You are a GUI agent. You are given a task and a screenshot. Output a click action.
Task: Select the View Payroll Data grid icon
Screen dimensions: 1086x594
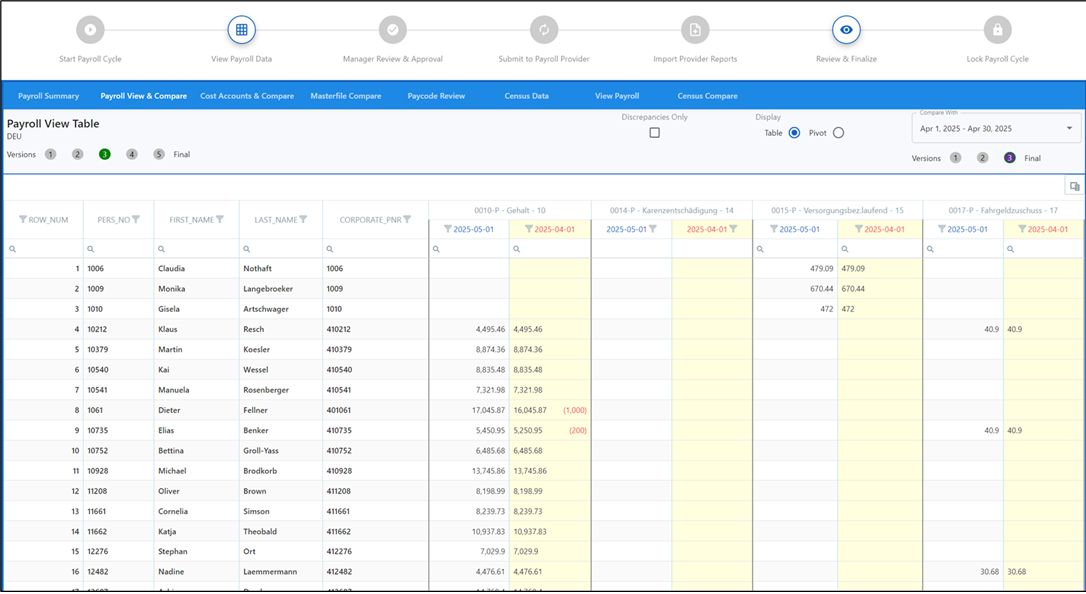coord(242,29)
